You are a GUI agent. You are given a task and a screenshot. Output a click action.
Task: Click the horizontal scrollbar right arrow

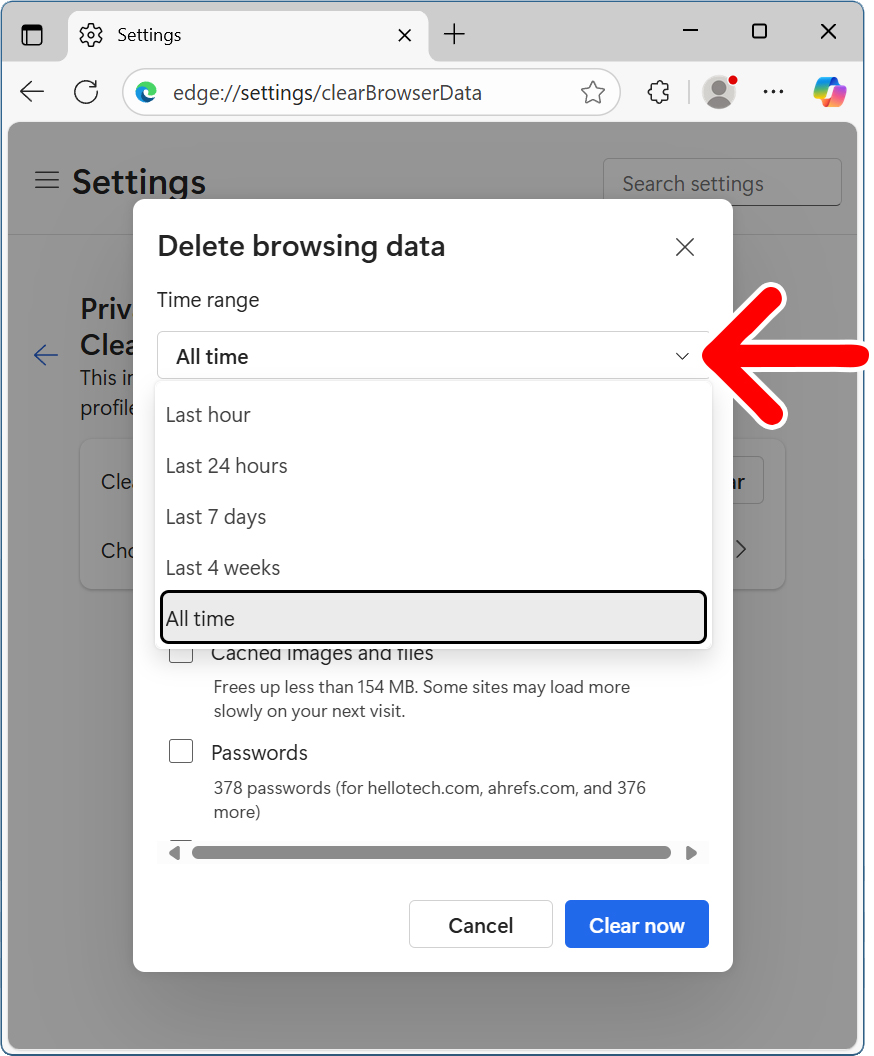pyautogui.click(x=691, y=853)
